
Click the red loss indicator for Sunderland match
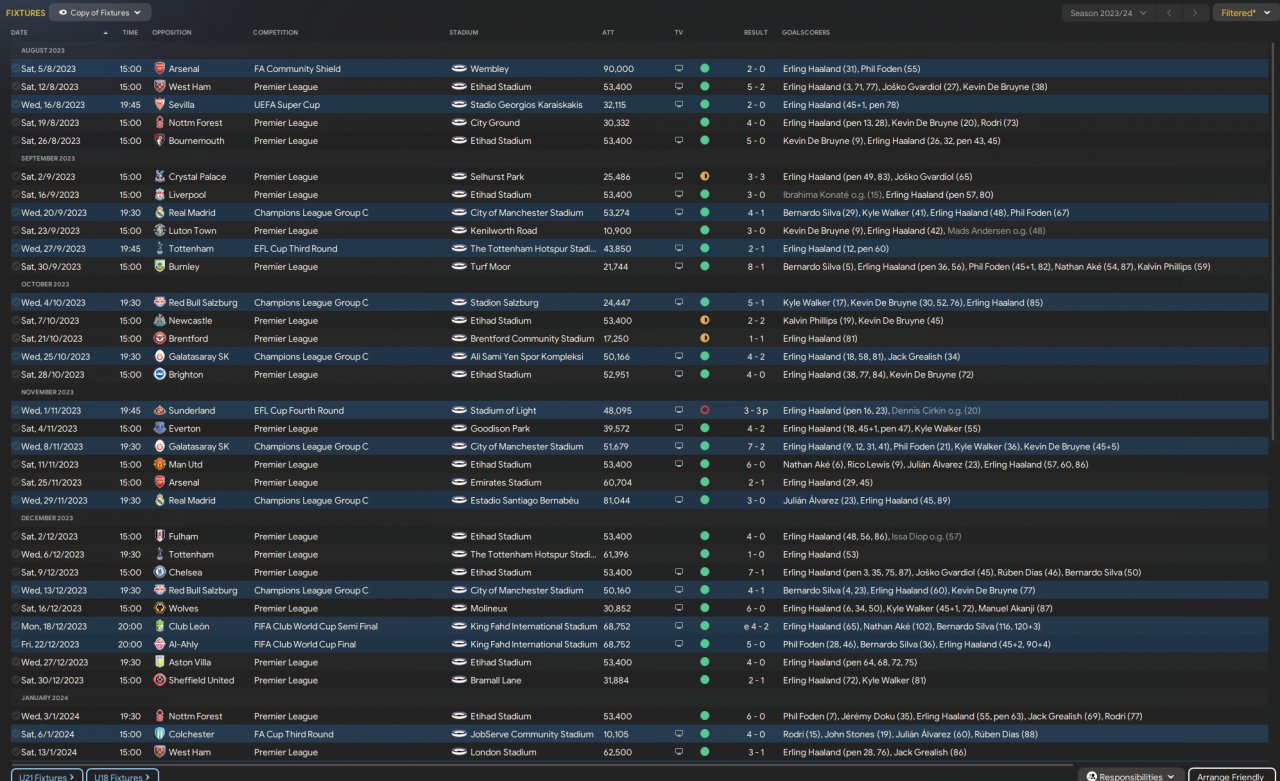tap(705, 411)
